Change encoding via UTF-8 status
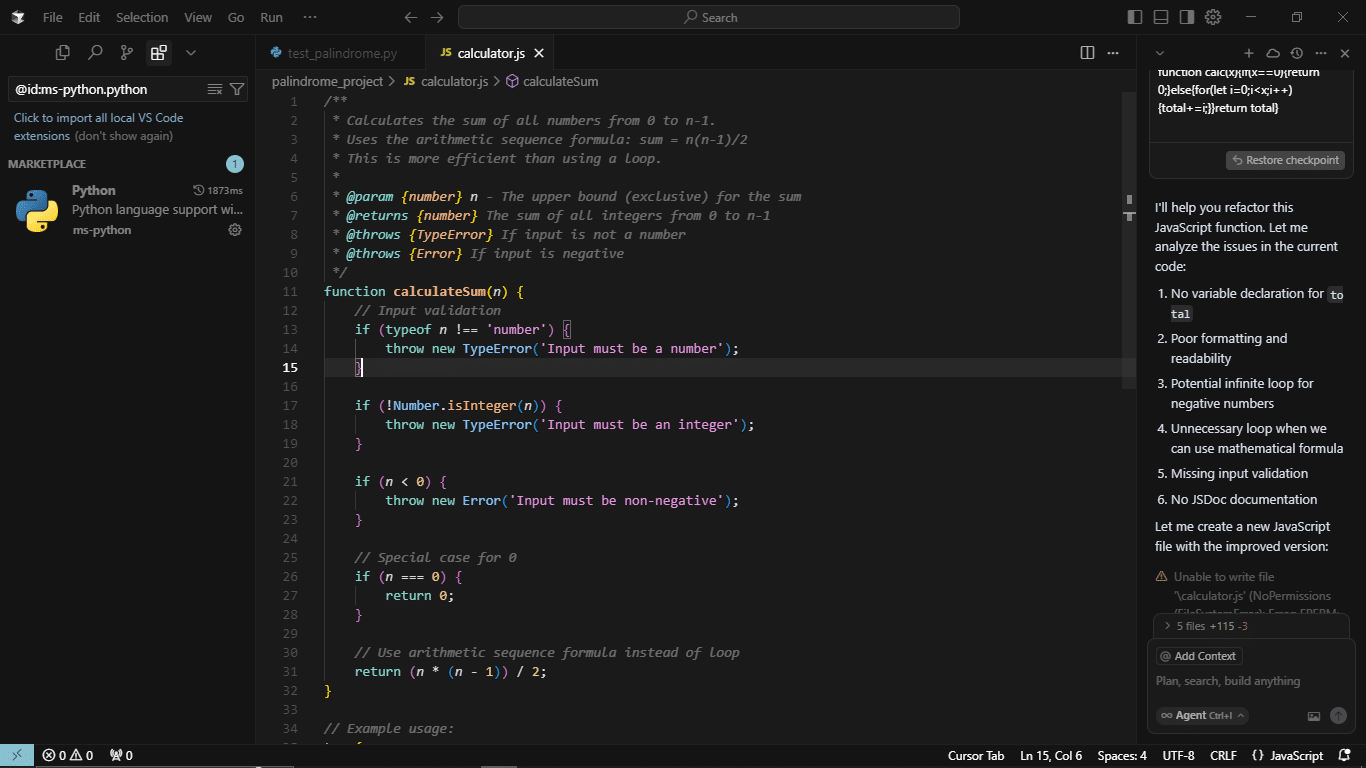1366x768 pixels. point(1179,756)
